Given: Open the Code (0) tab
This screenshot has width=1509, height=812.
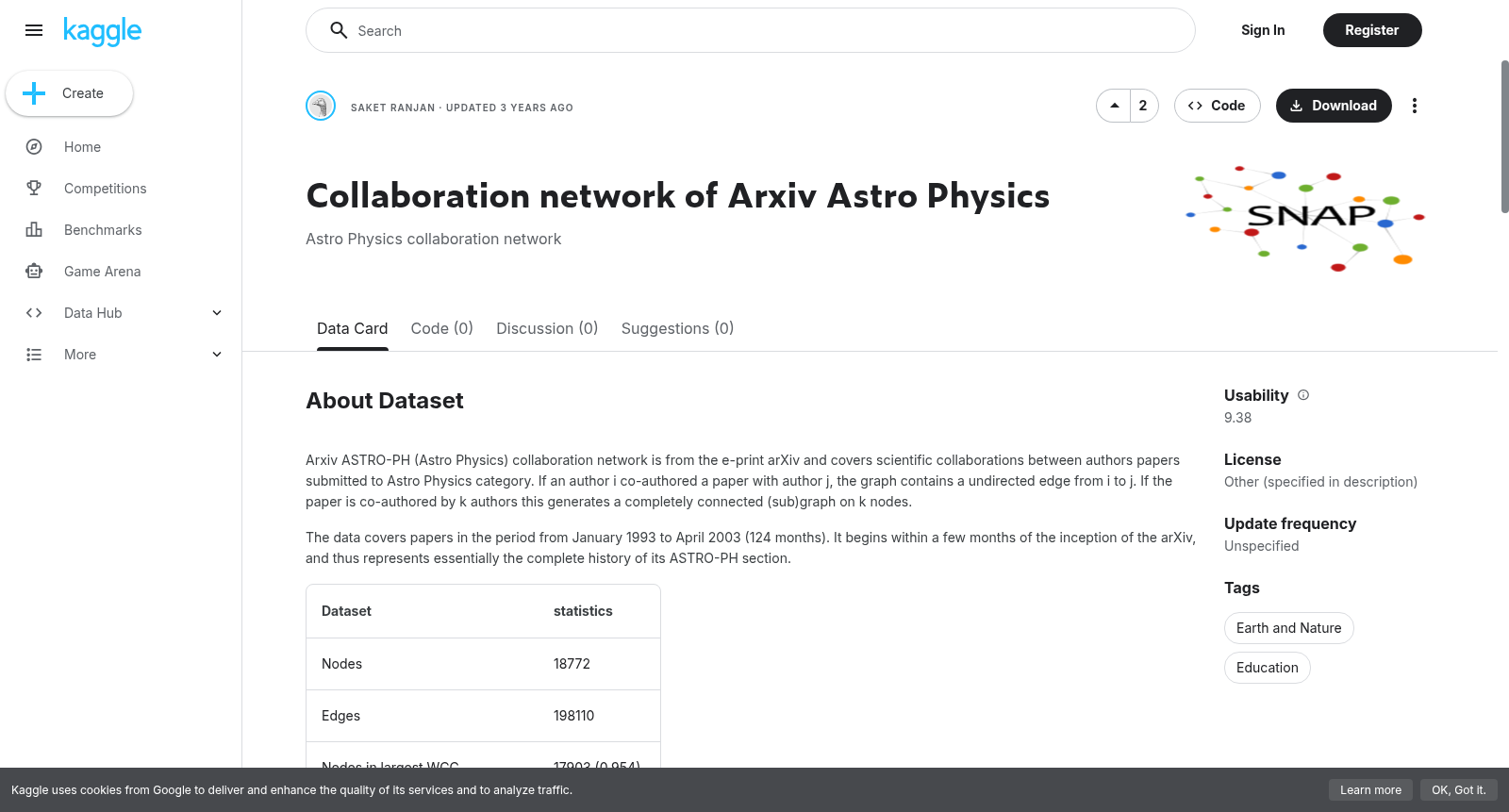Looking at the screenshot, I should 441,328.
